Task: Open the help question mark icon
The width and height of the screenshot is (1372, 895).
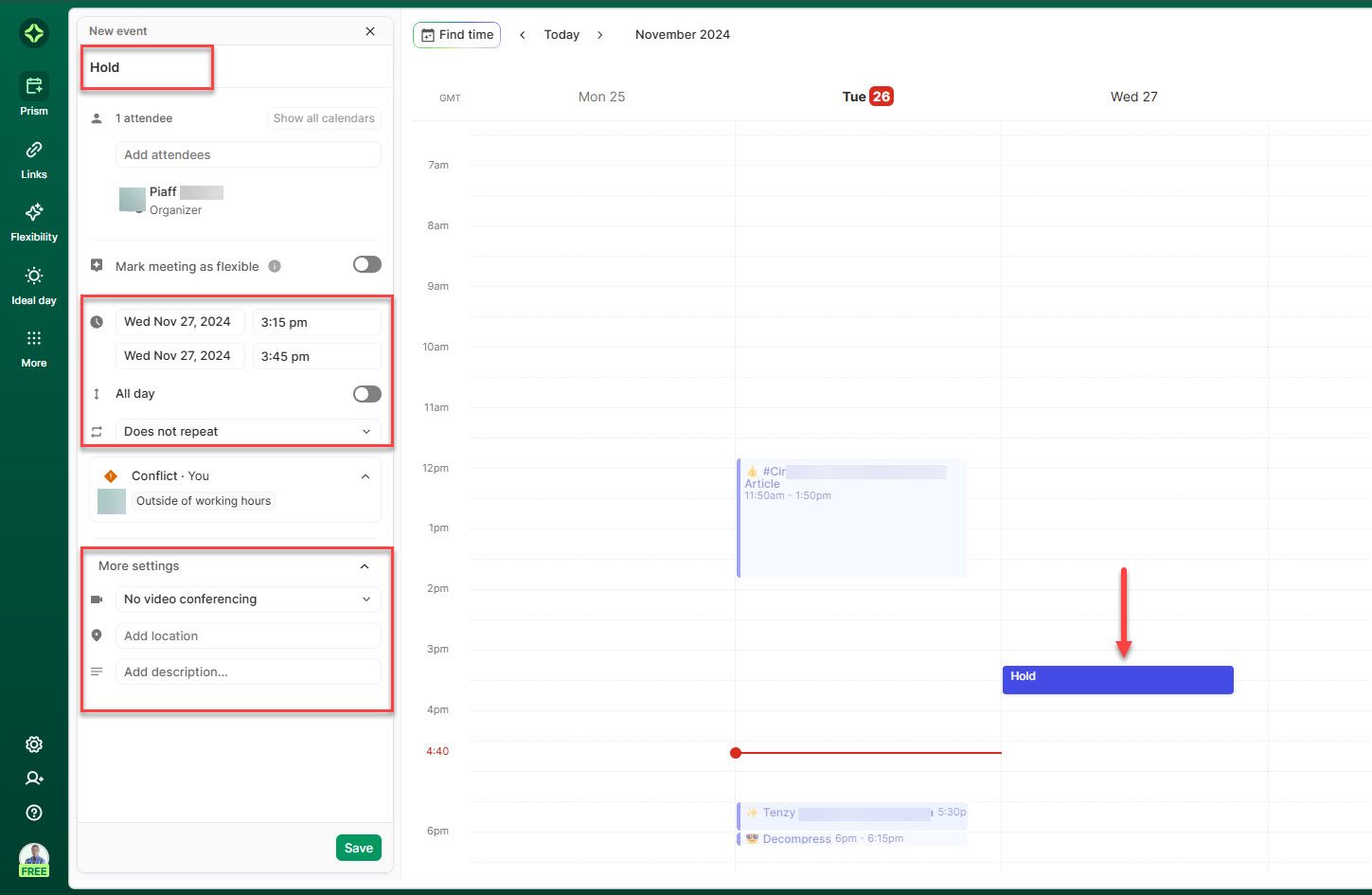Action: [33, 813]
